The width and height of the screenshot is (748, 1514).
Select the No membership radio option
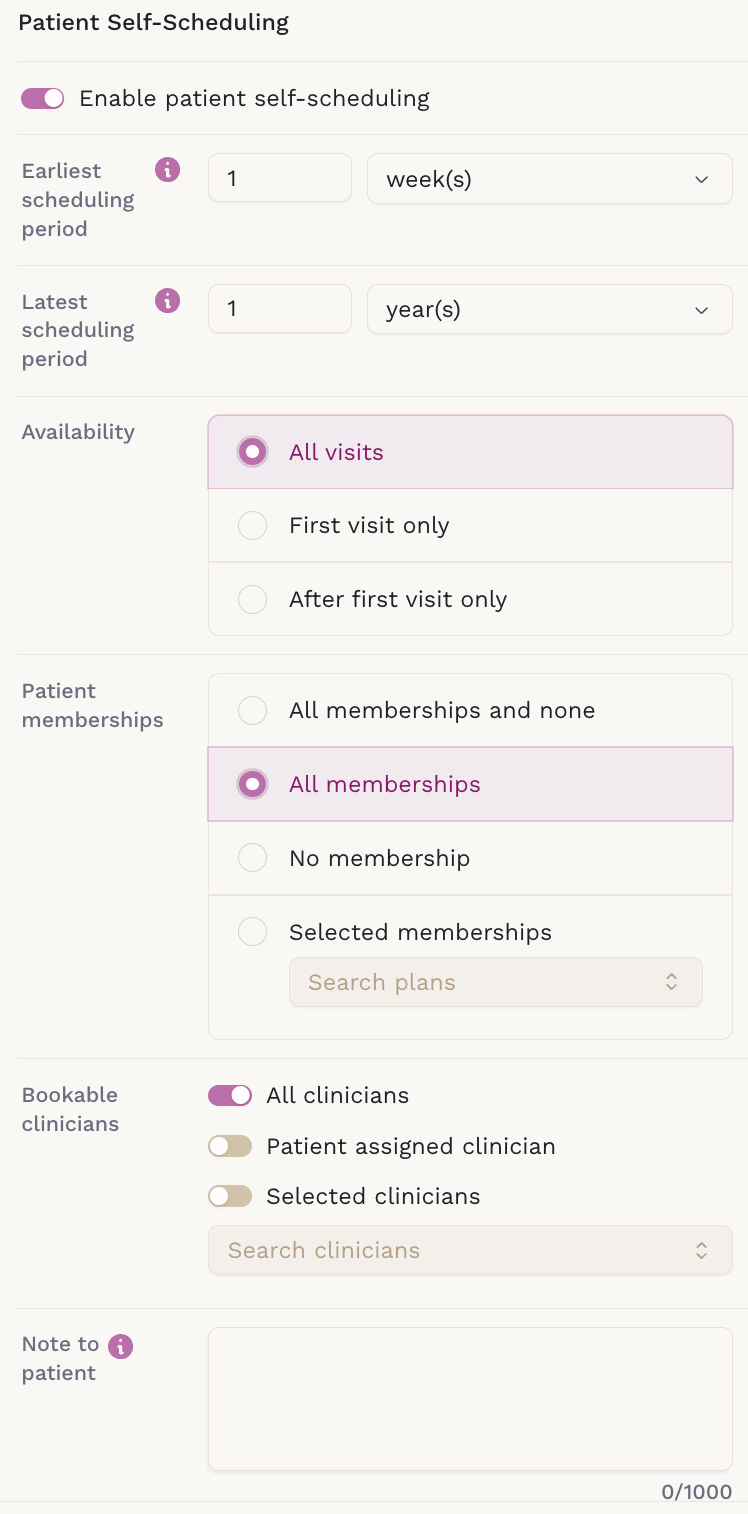pyautogui.click(x=253, y=858)
